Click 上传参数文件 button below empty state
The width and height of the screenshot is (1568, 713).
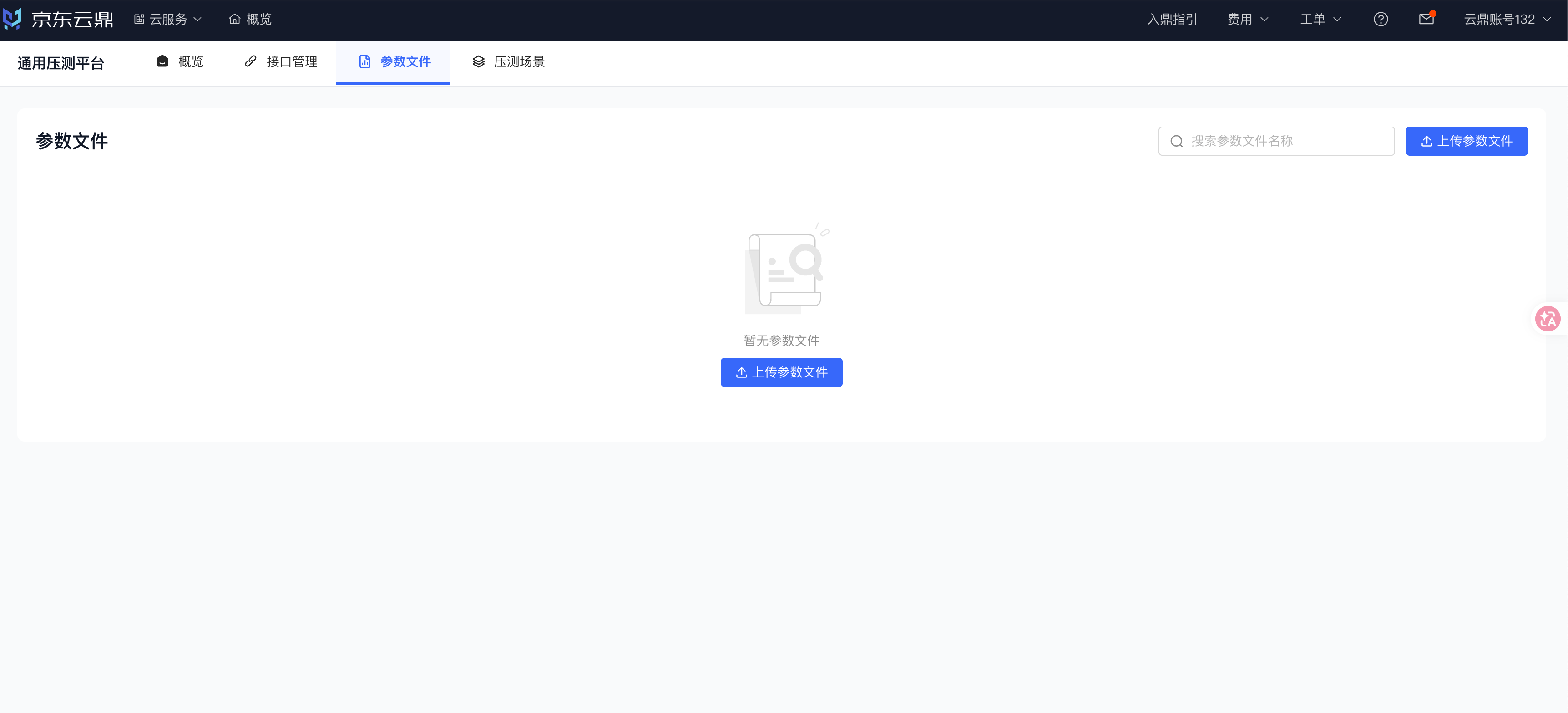point(782,372)
